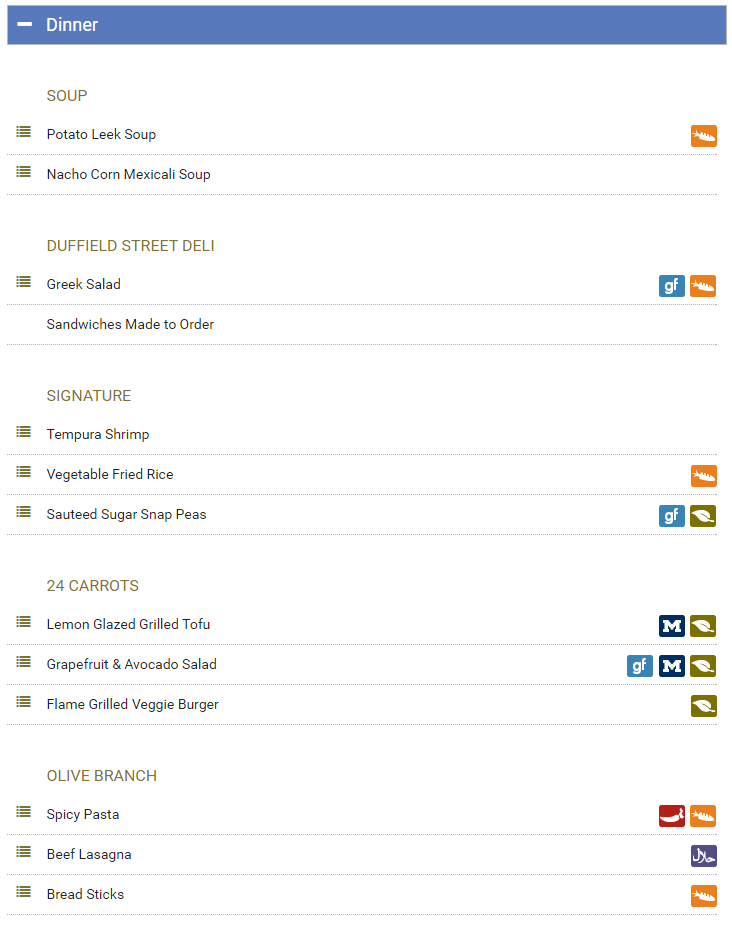Open the Sandwiches Made to Order item
The width and height of the screenshot is (732, 926).
point(130,324)
